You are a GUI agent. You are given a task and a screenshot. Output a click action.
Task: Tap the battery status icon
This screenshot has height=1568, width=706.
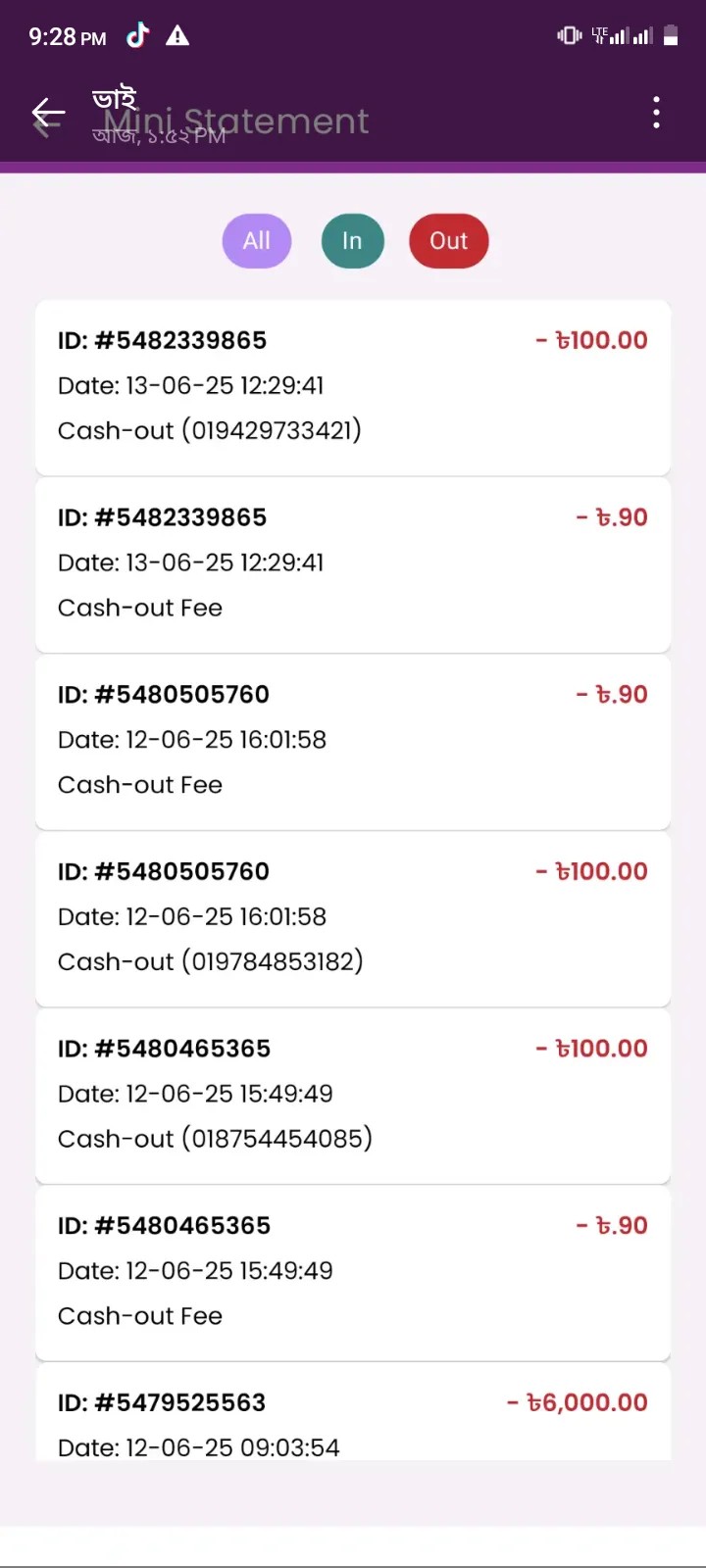click(x=671, y=36)
